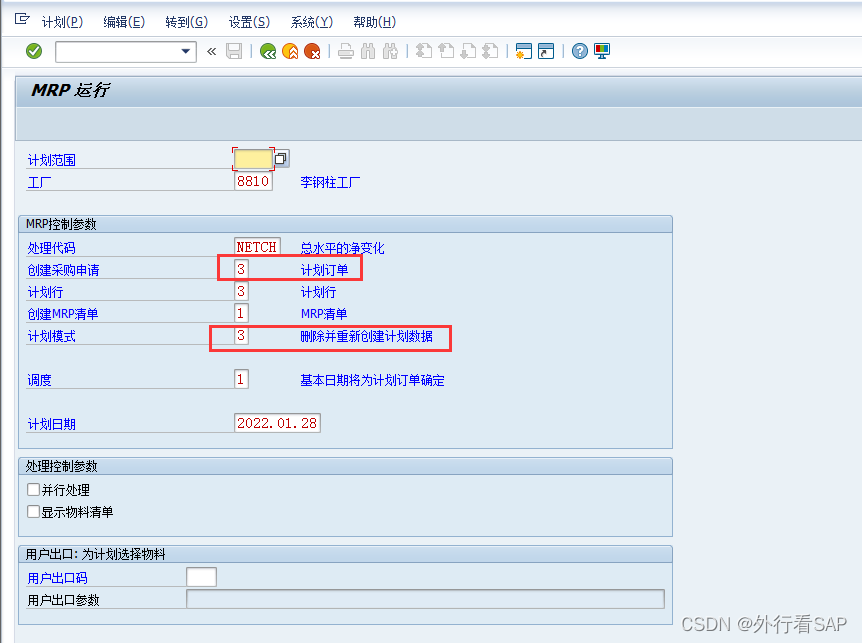Open the 转到(G) menu
Image resolution: width=862 pixels, height=643 pixels.
[x=187, y=22]
